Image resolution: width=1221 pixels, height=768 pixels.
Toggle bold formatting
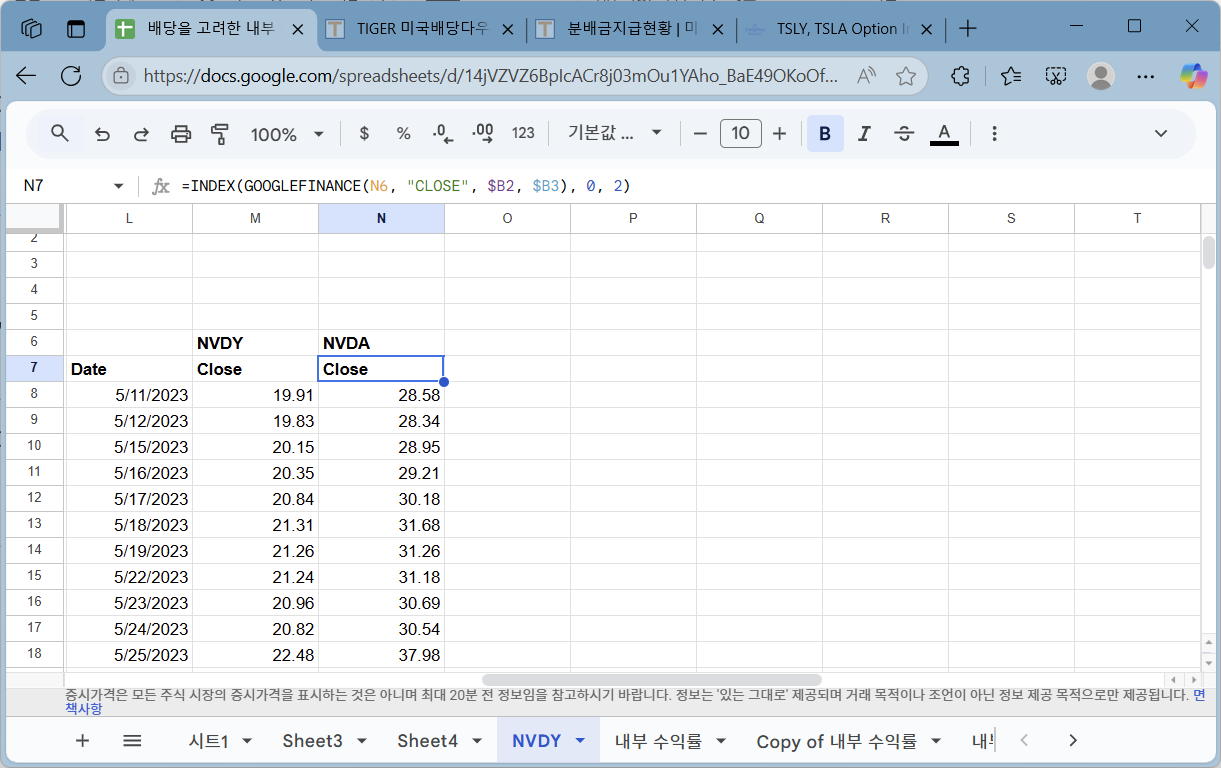click(825, 134)
